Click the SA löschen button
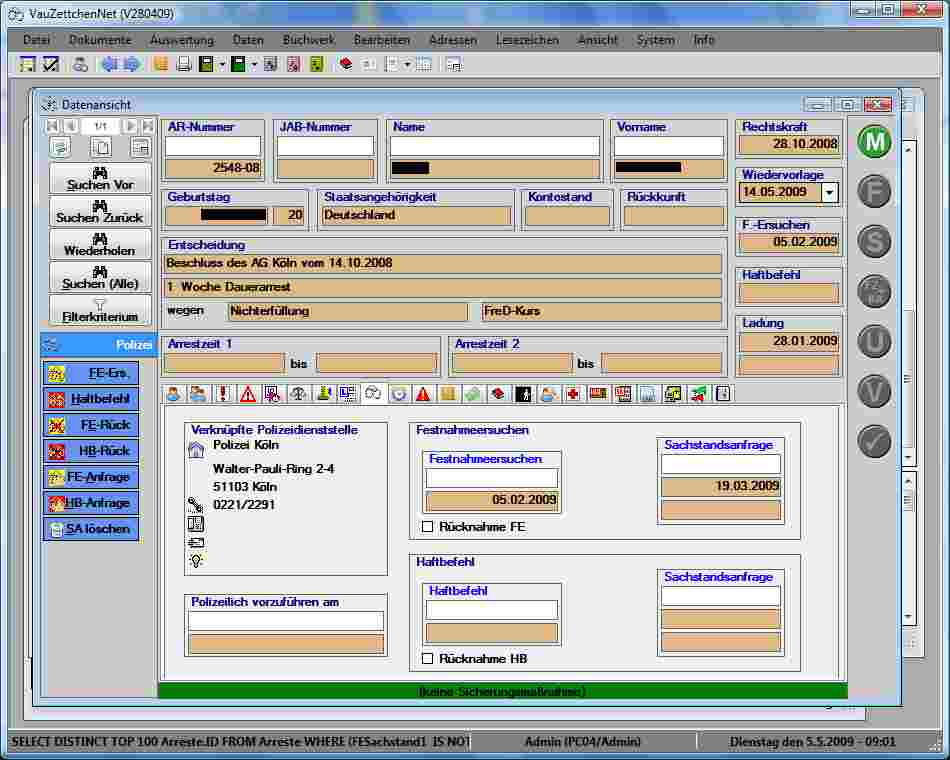The height and width of the screenshot is (760, 950). click(91, 529)
